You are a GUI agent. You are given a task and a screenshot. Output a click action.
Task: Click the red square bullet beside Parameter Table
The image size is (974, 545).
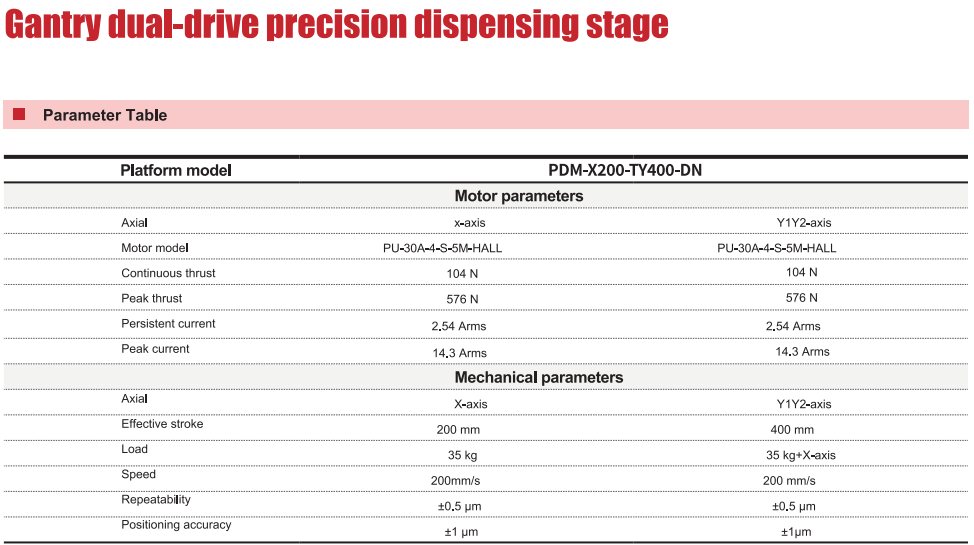coord(19,115)
